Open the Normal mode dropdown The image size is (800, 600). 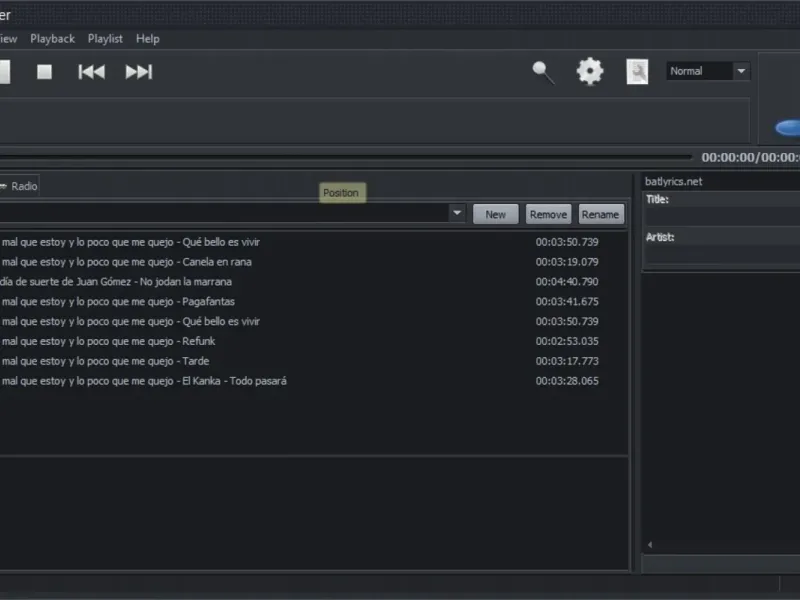pyautogui.click(x=708, y=71)
